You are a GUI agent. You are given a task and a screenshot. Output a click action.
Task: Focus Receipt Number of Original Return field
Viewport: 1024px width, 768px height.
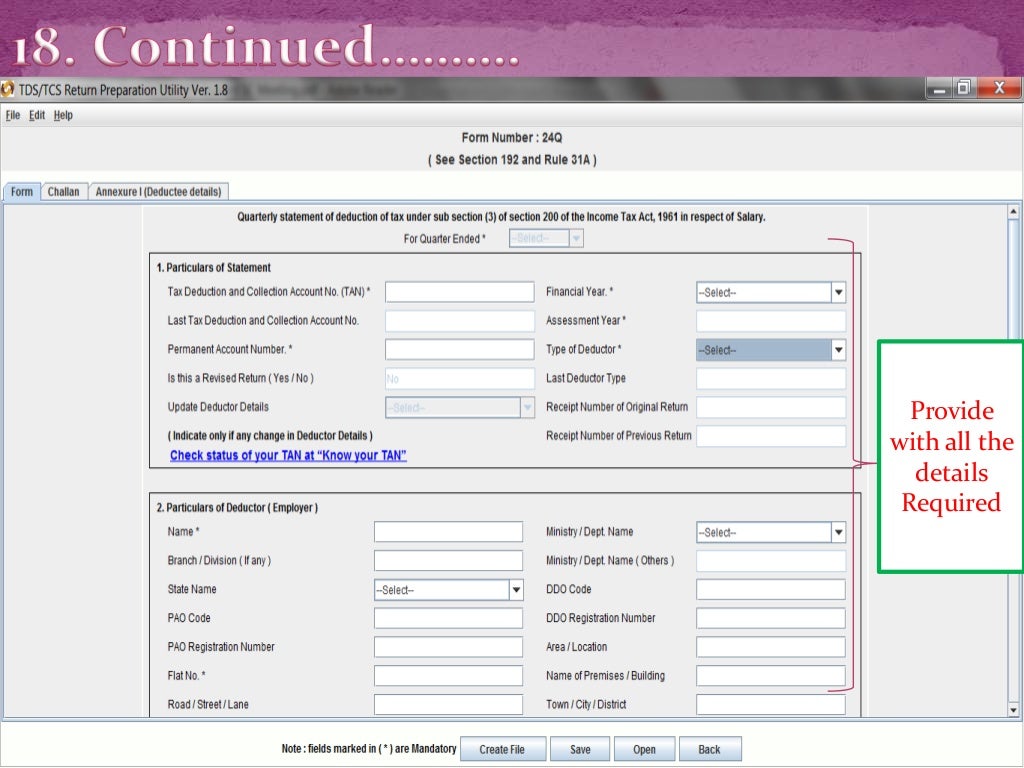[771, 407]
